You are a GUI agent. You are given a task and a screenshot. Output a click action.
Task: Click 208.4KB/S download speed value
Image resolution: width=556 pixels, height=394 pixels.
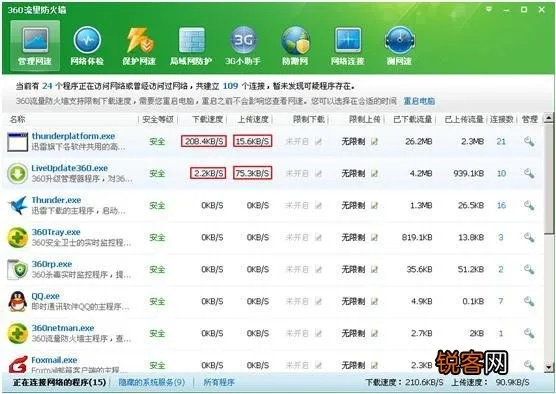204,141
